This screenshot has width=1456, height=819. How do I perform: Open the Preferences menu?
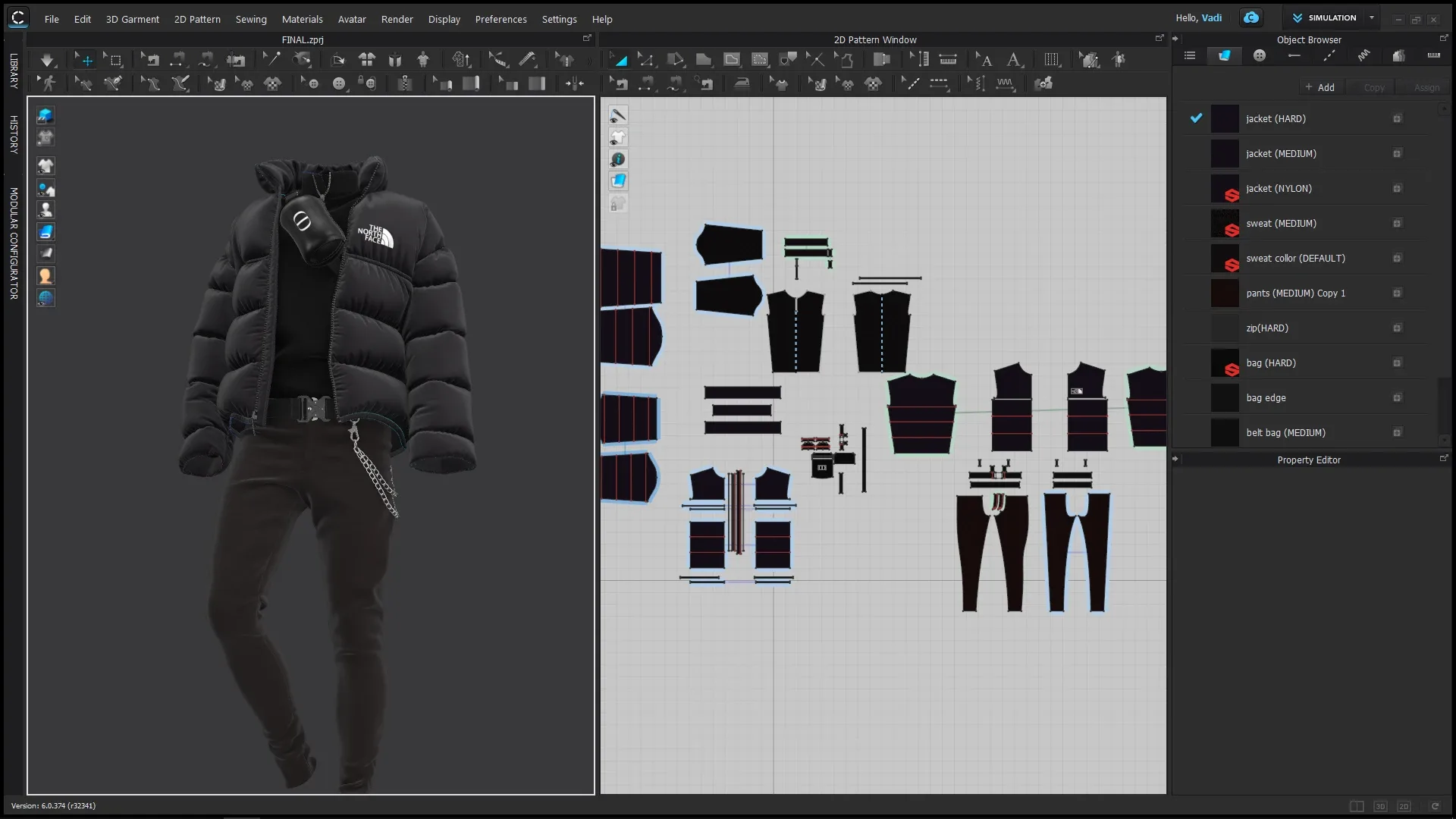[x=500, y=19]
